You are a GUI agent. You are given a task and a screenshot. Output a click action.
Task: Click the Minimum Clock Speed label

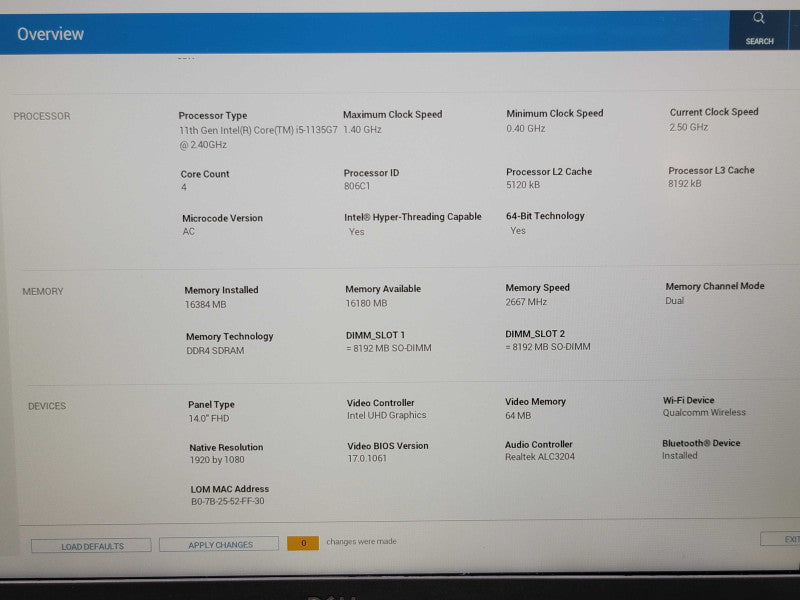(555, 113)
